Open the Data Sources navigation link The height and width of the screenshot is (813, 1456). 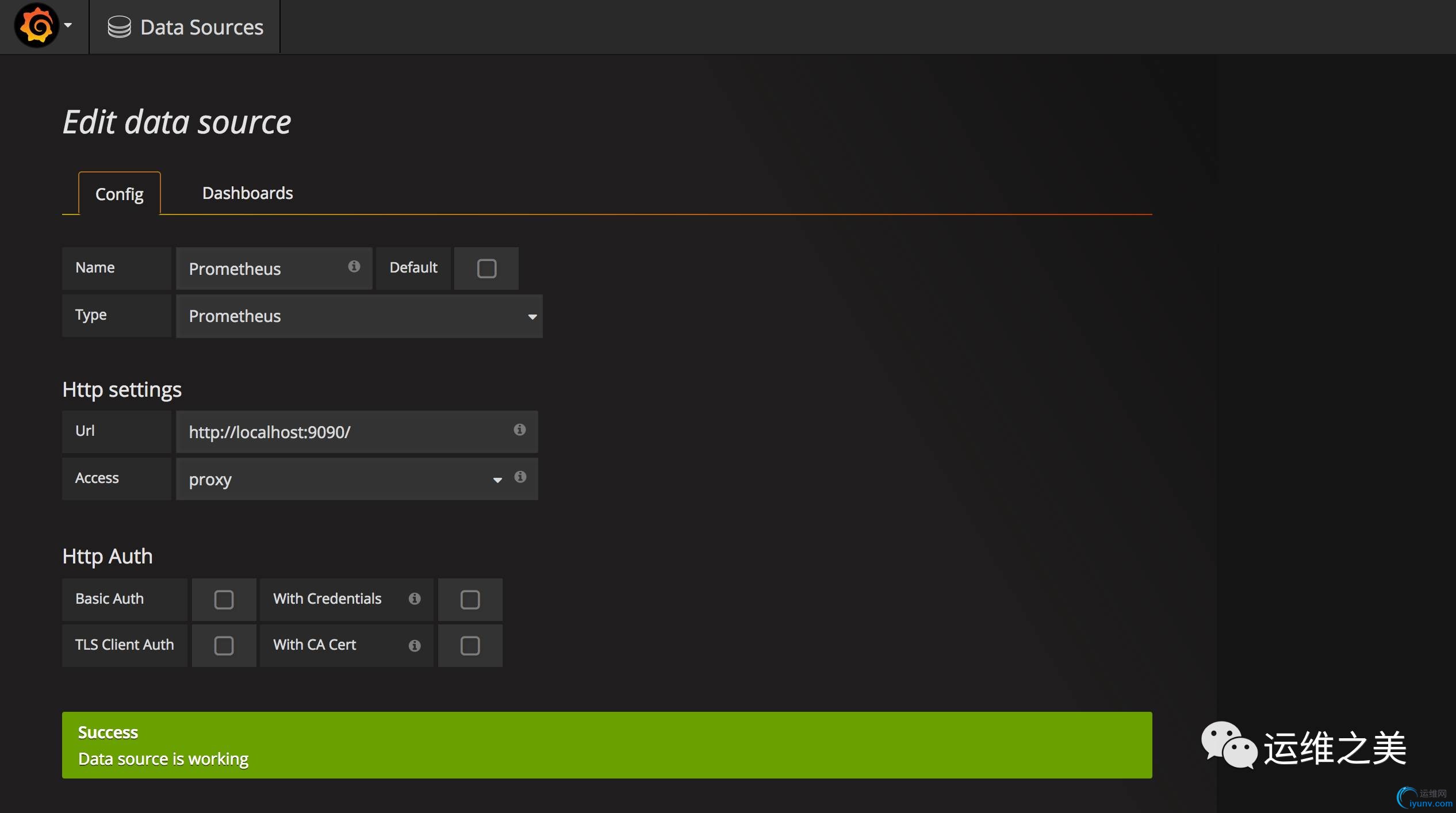coord(185,27)
